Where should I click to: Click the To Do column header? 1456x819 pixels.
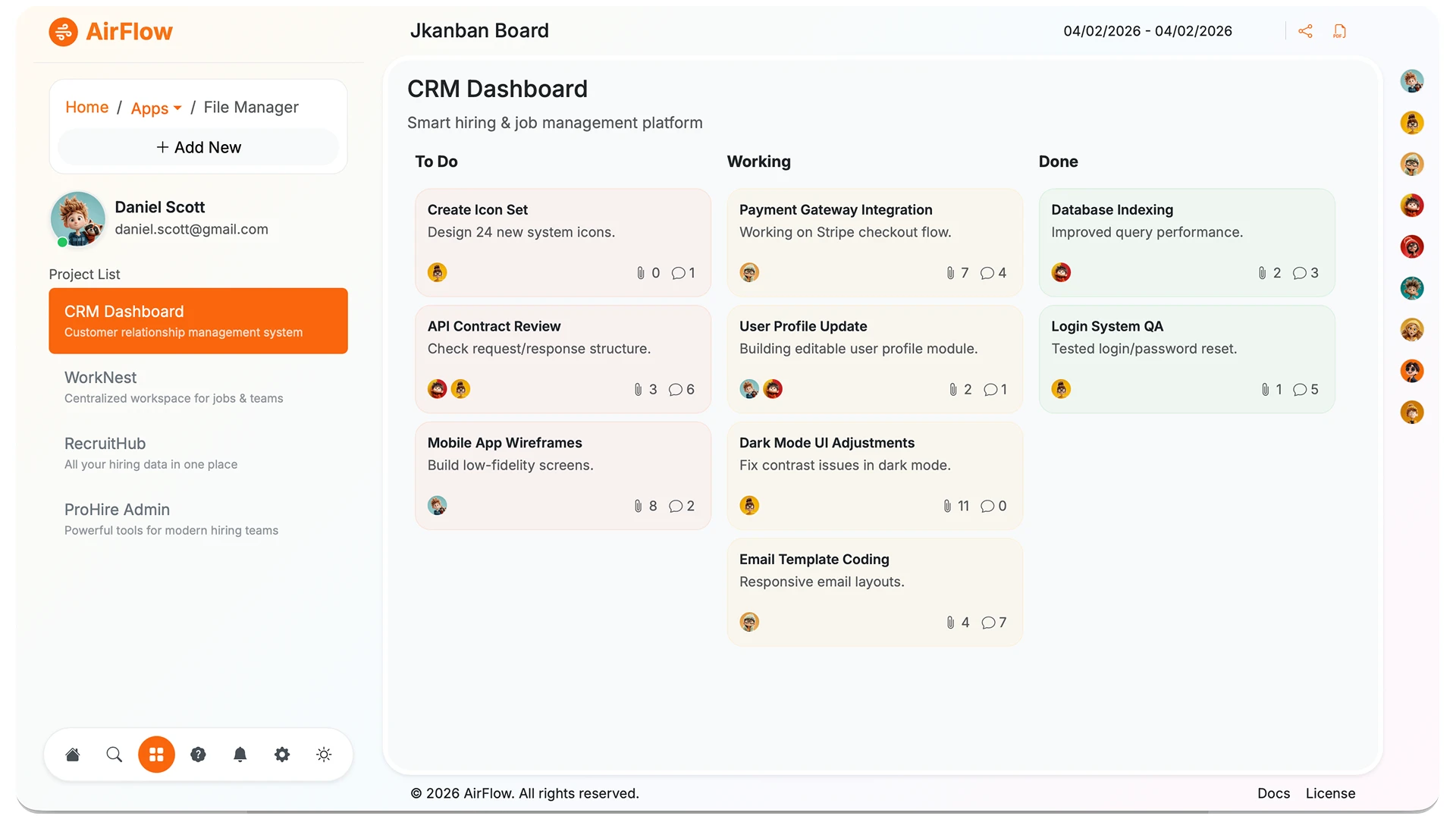436,162
